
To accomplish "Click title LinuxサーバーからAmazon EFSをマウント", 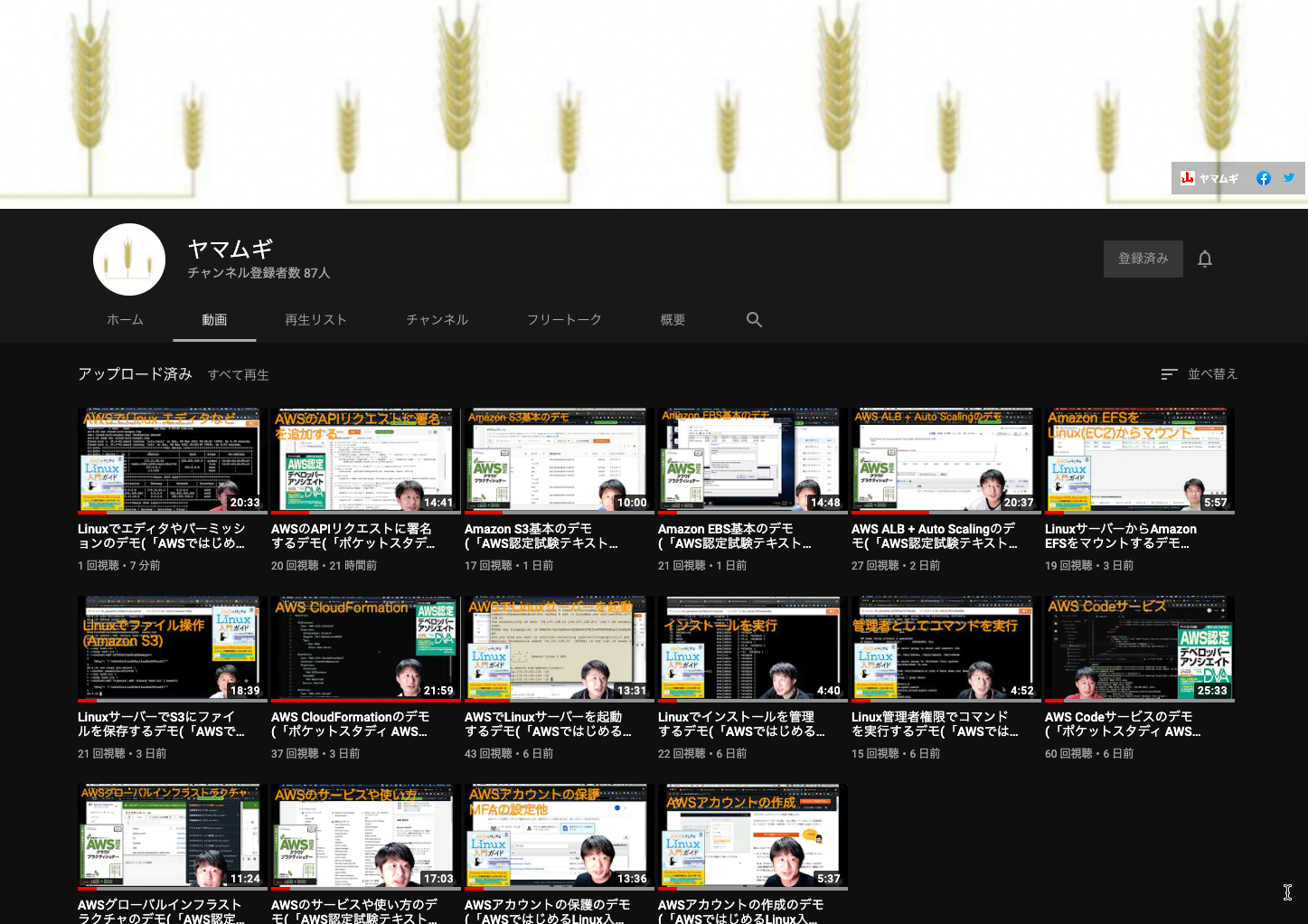I will tap(1121, 536).
